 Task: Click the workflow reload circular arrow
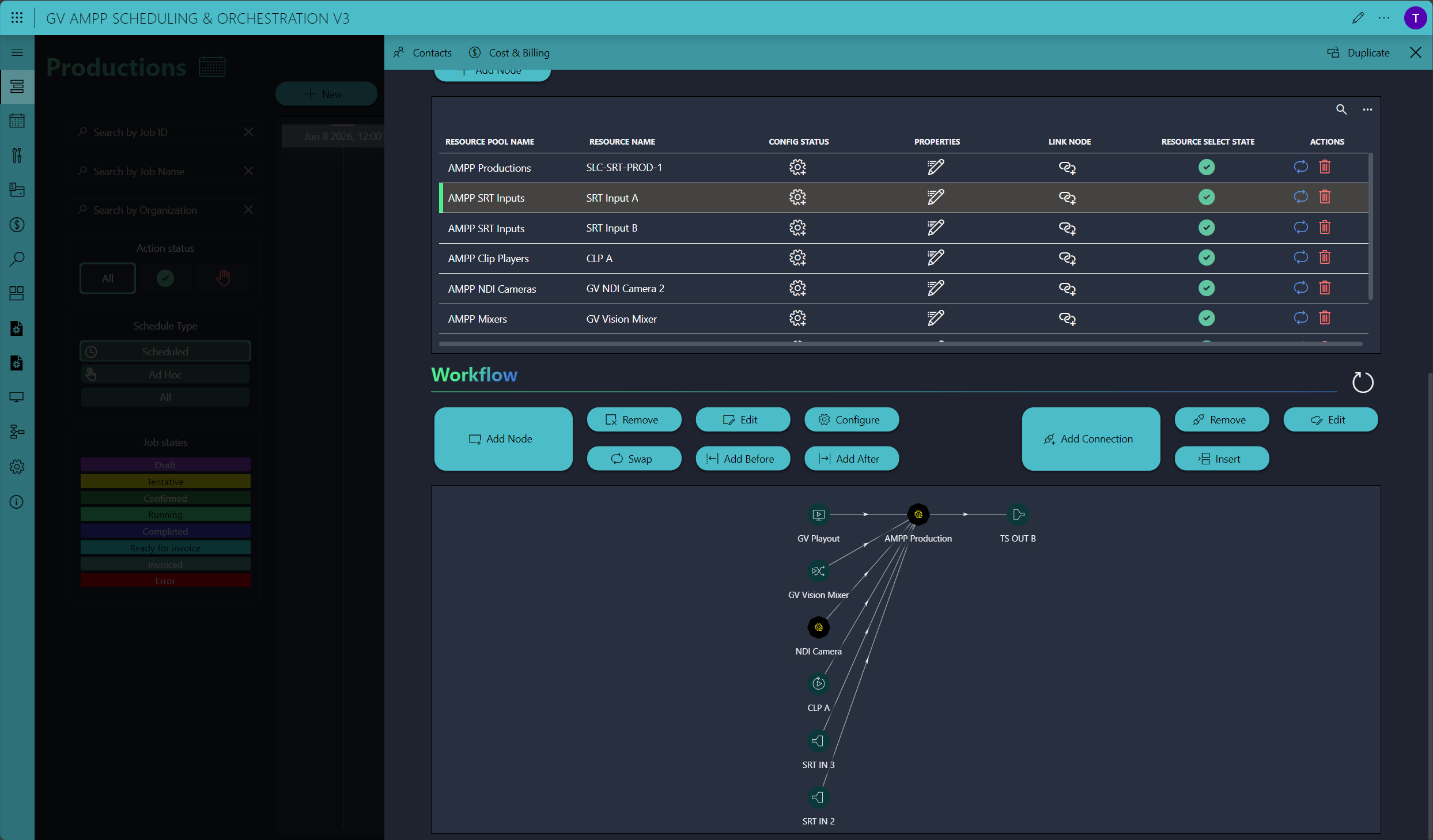[1363, 383]
